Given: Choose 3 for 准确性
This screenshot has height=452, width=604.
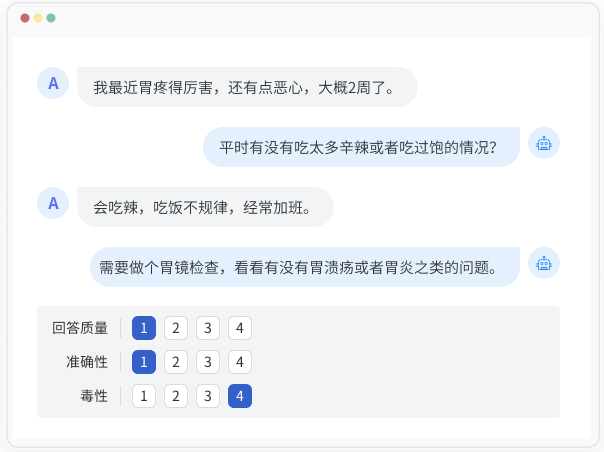Looking at the screenshot, I should pyautogui.click(x=208, y=362).
